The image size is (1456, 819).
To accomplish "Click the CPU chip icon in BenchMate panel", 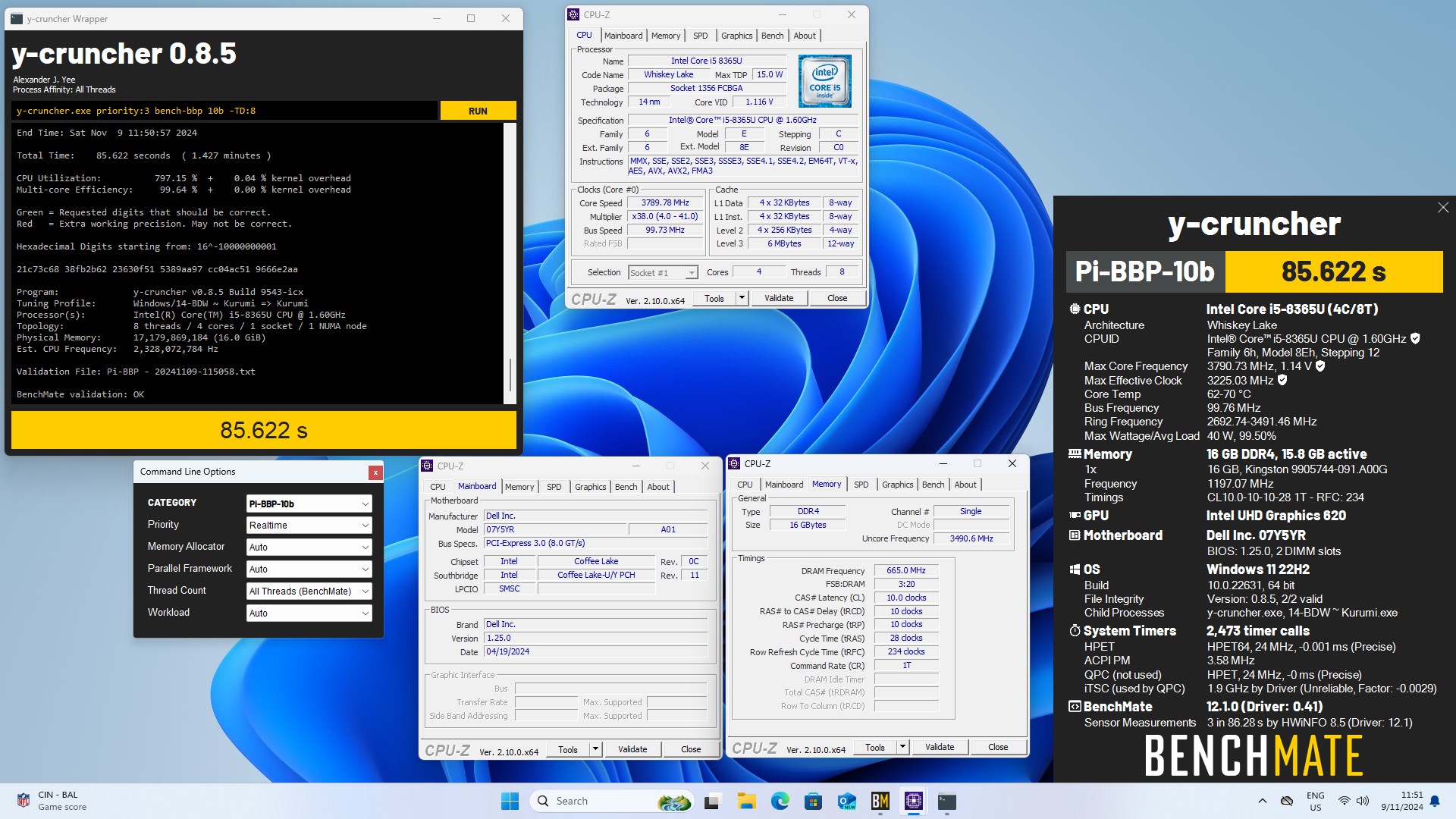I will (1075, 309).
